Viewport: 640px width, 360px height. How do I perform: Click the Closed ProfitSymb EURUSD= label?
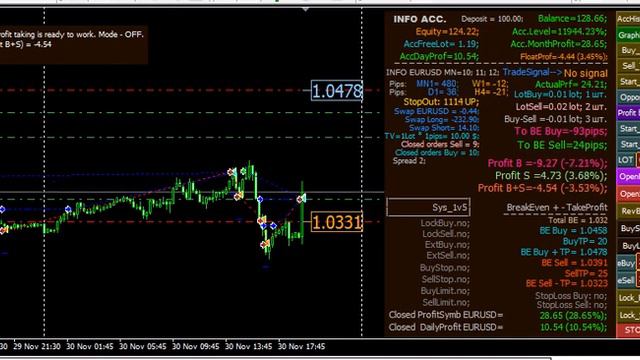[446, 315]
